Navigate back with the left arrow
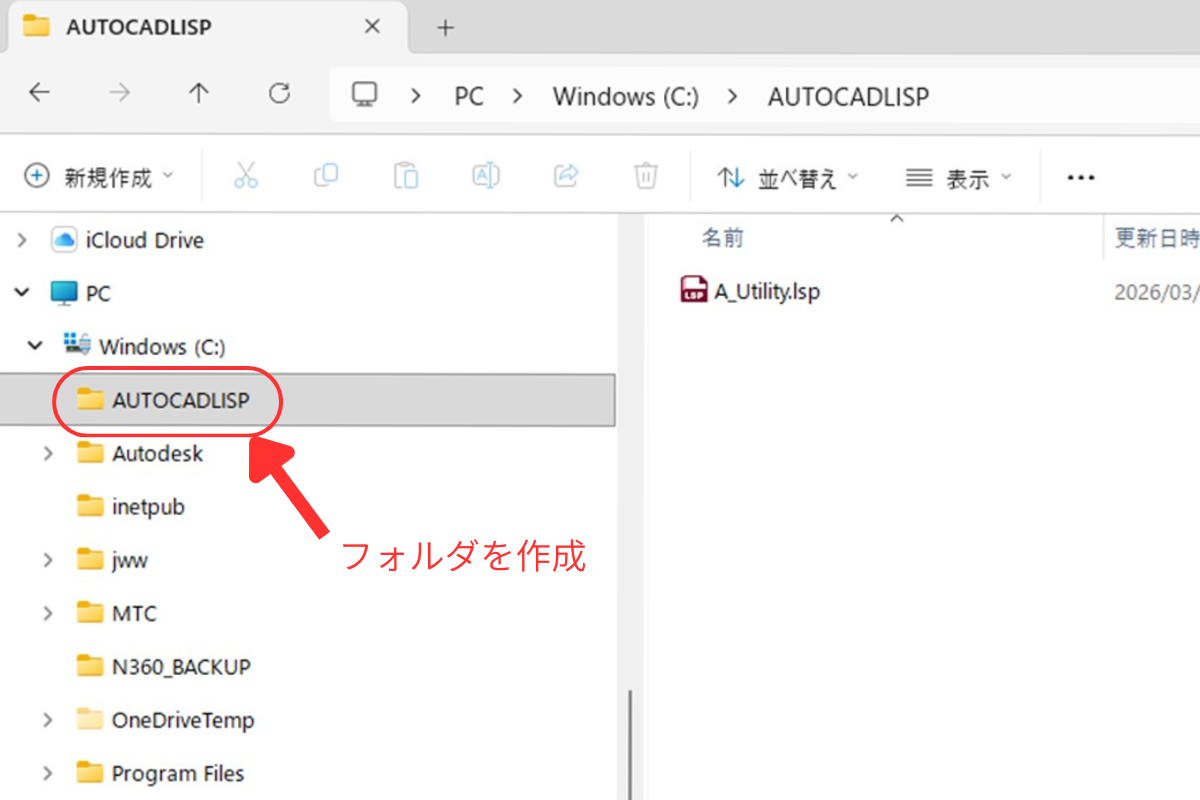This screenshot has height=800, width=1200. click(39, 94)
